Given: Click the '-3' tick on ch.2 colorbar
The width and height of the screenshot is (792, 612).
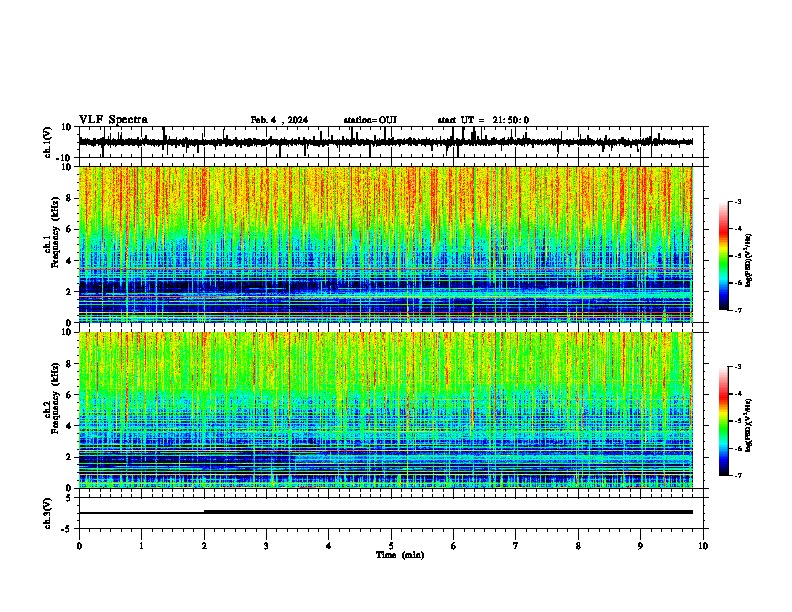Looking at the screenshot, I should point(738,367).
